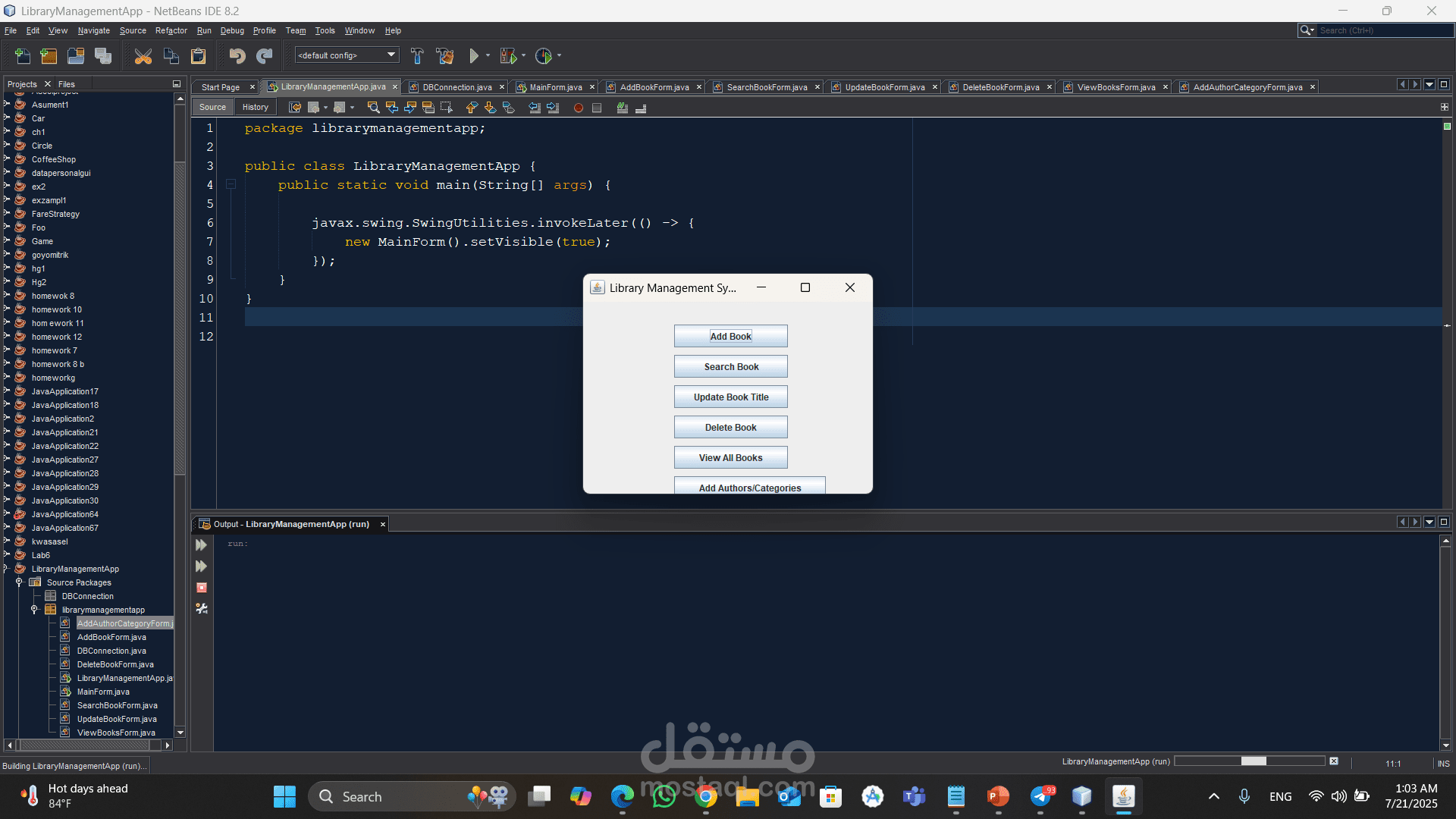Click the Undo arrow icon
Image resolution: width=1456 pixels, height=819 pixels.
[237, 55]
